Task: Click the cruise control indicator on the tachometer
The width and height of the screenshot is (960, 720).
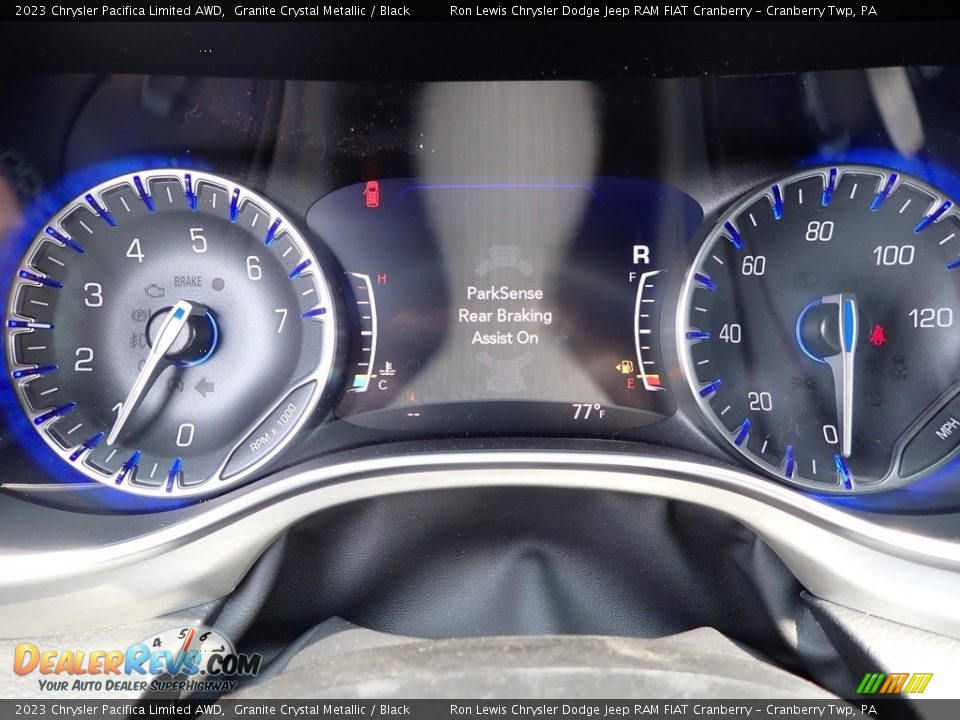Action: coord(176,385)
